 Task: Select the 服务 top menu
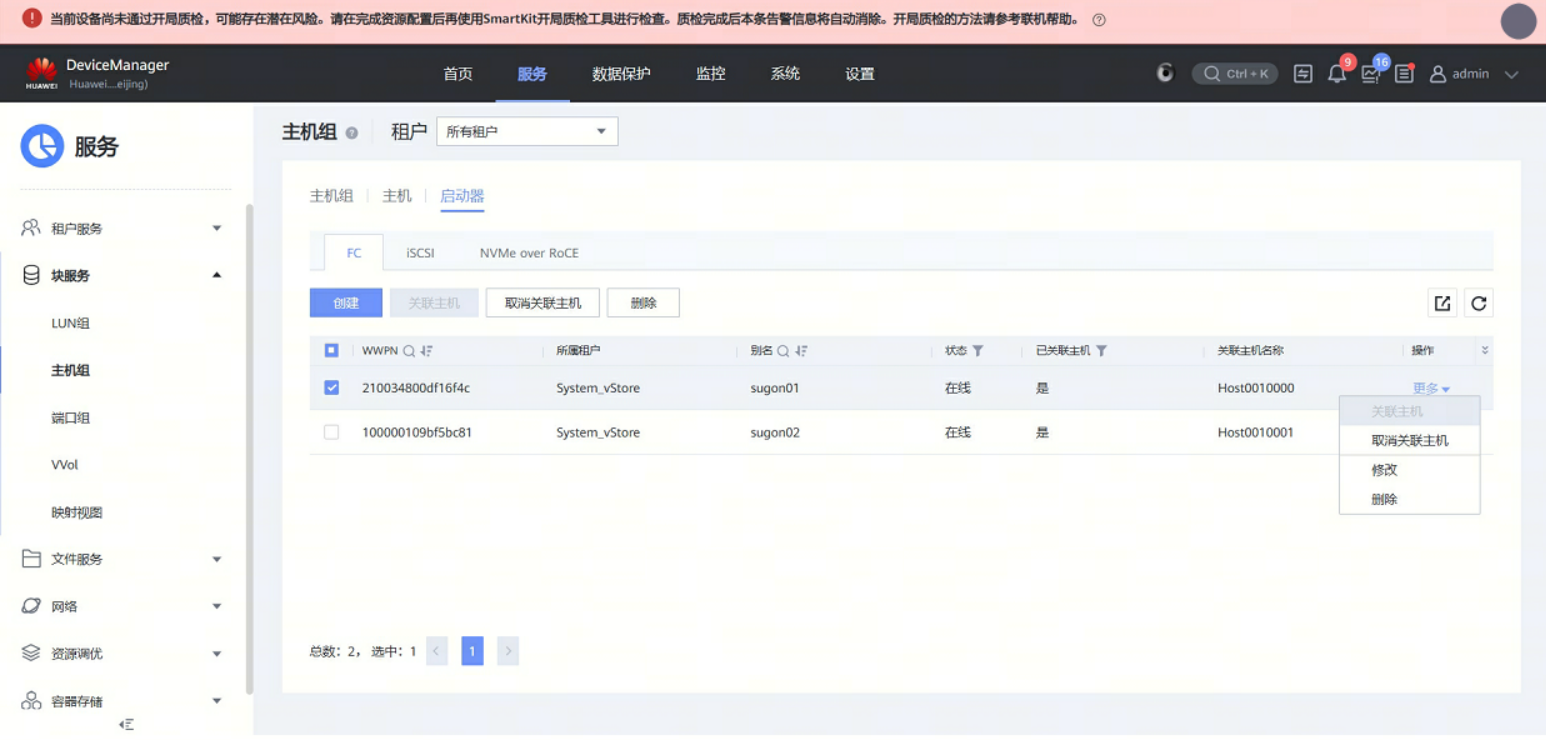(x=533, y=74)
